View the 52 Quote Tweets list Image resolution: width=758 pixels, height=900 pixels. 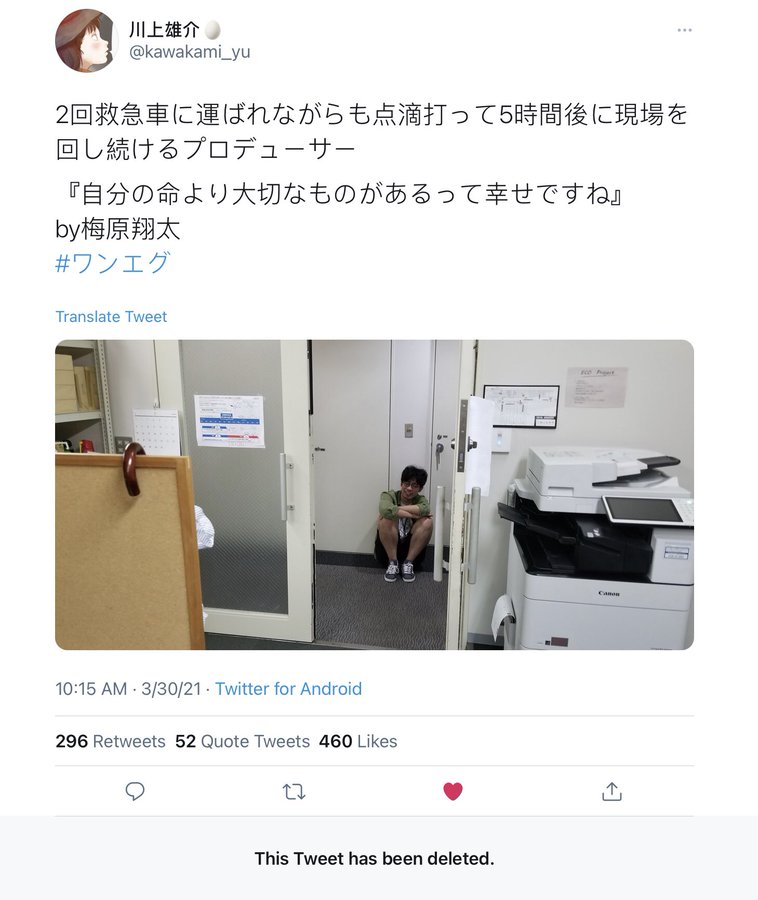pyautogui.click(x=242, y=741)
